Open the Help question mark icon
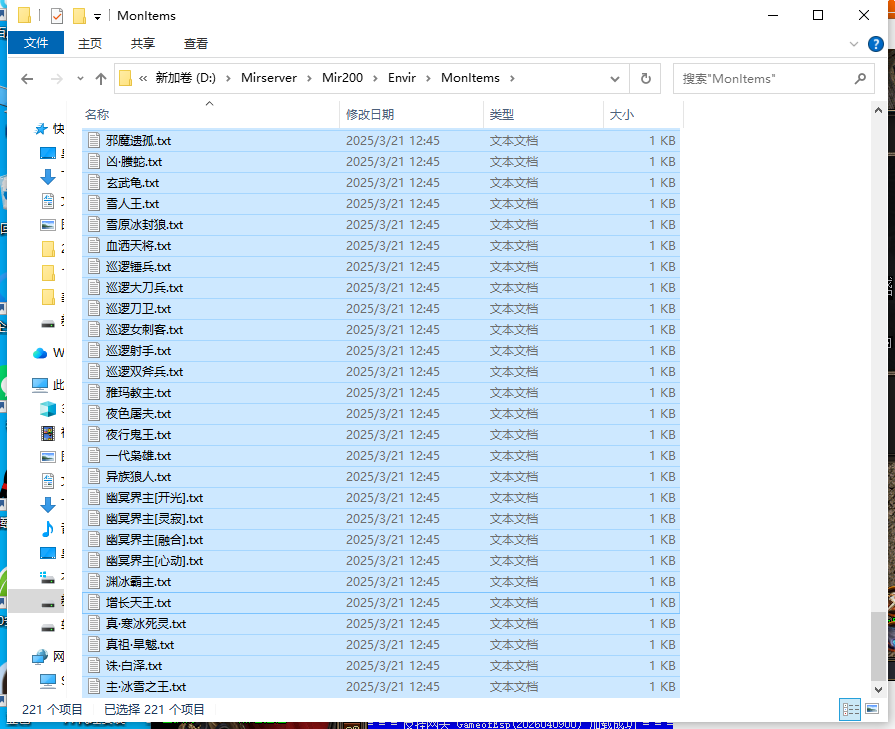 (x=876, y=44)
